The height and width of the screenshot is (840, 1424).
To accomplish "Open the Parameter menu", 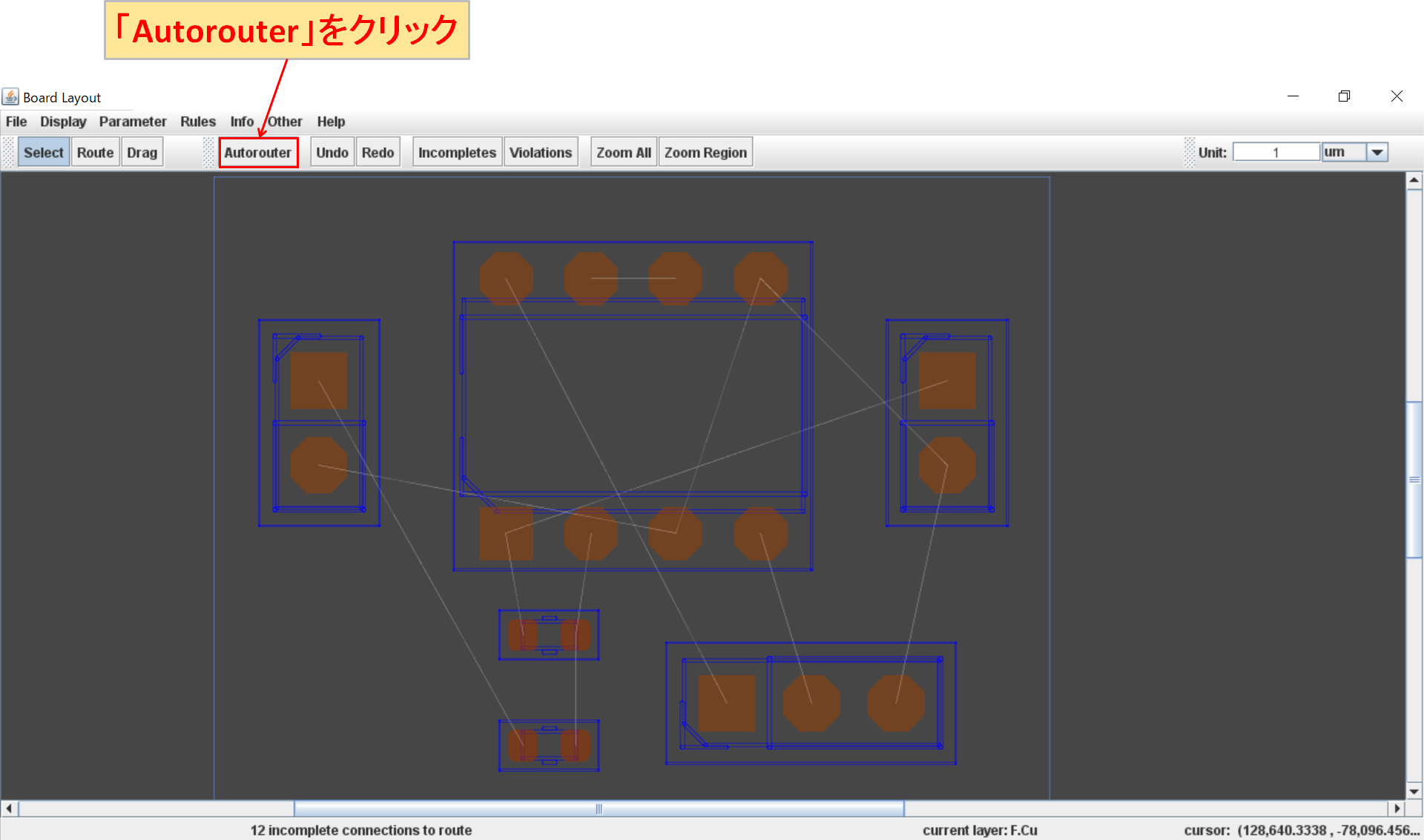I will [x=133, y=122].
